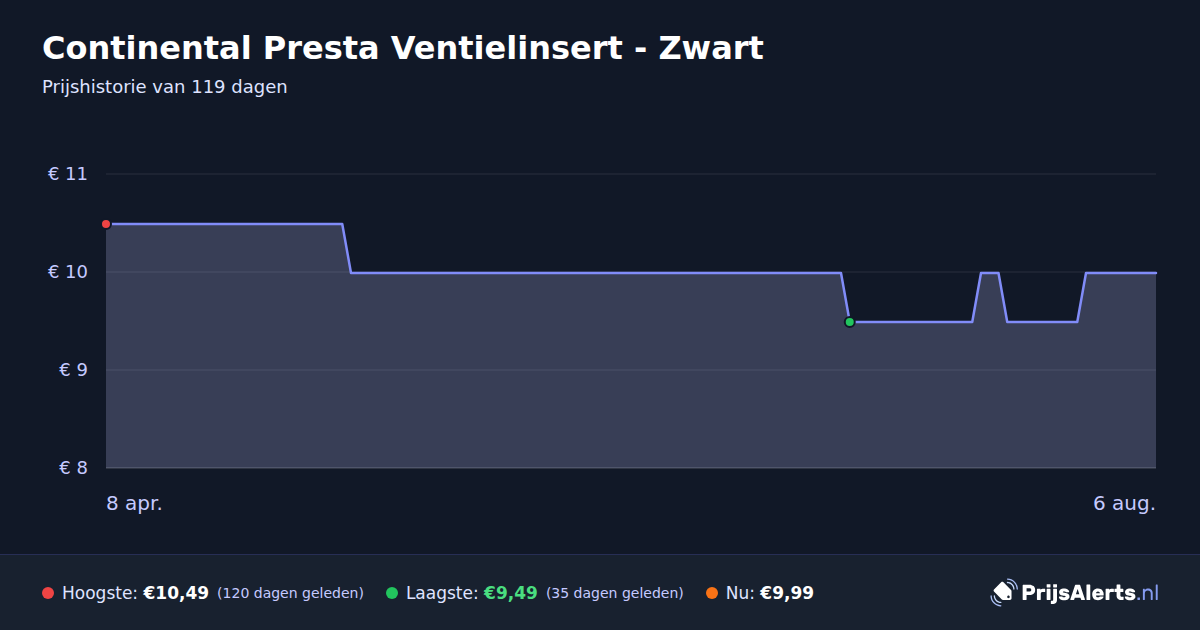This screenshot has width=1200, height=630.
Task: Click the 8 apr. start date label
Action: pyautogui.click(x=134, y=503)
